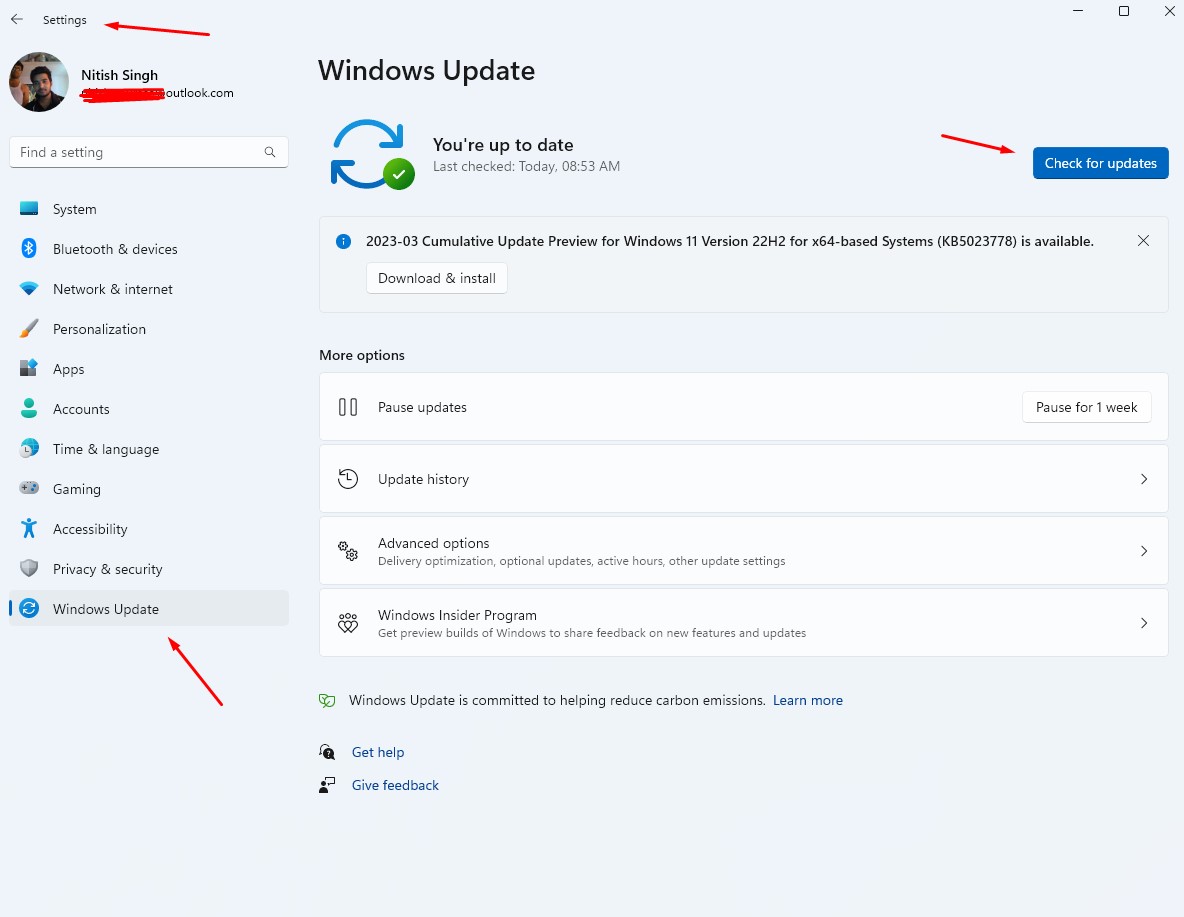Expand Advanced options chevron
Viewport: 1184px width, 917px height.
1144,551
